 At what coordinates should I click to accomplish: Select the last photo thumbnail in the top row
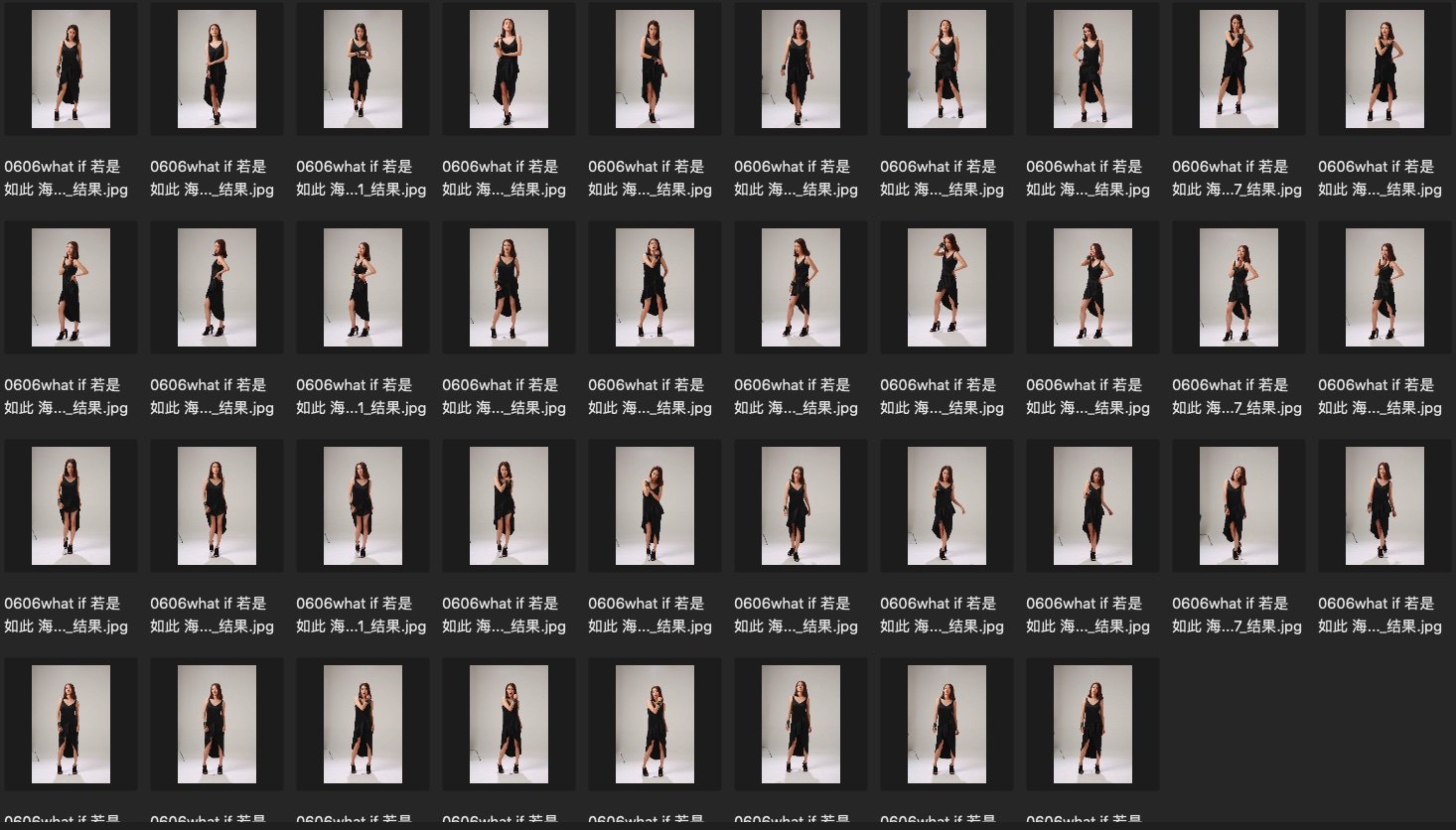[1384, 69]
